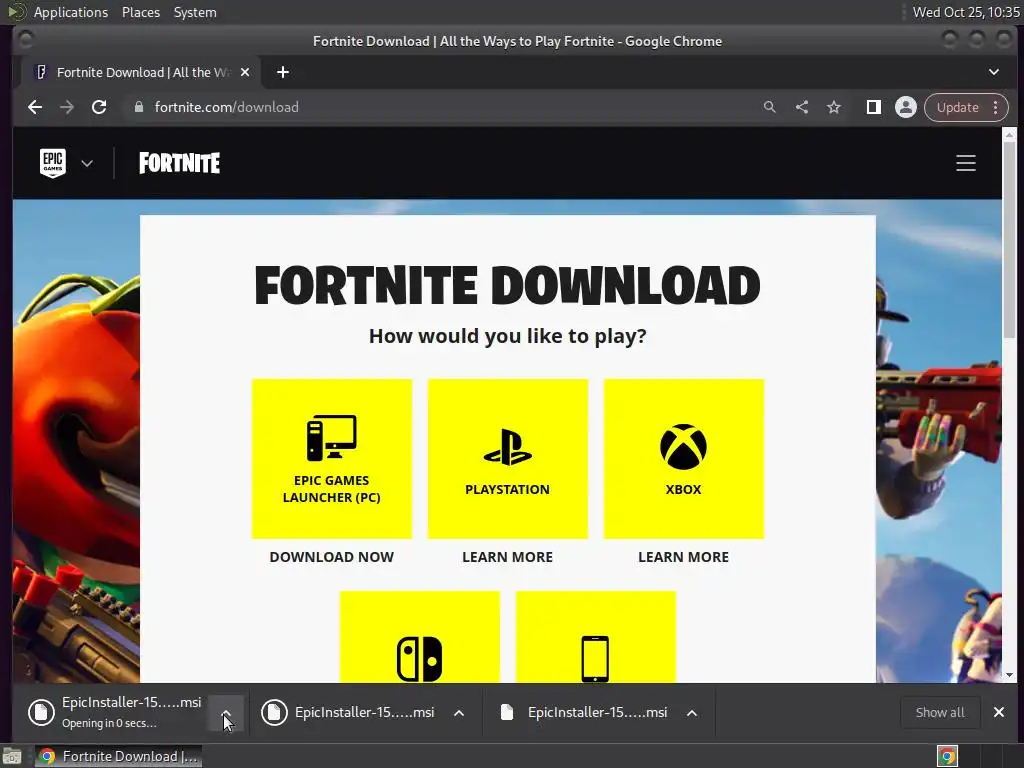Screen dimensions: 1024x768
Task: Open the Chrome profile avatar
Action: coord(905,107)
